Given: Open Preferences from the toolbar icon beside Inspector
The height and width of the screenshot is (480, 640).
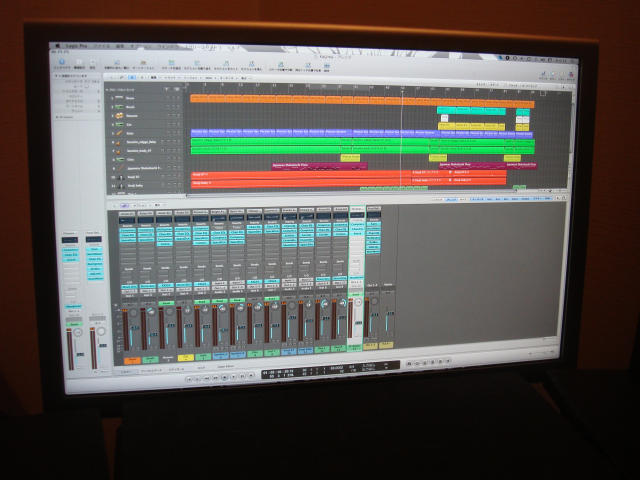Looking at the screenshot, I should (79, 62).
